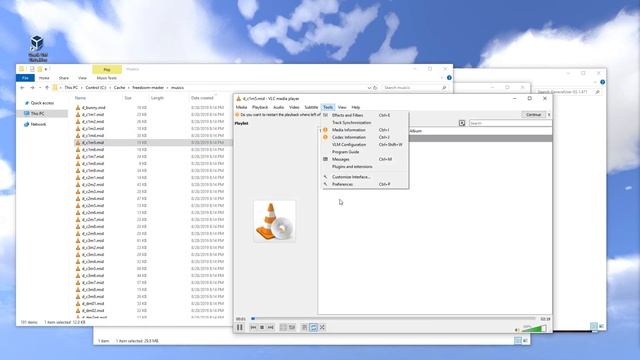The image size is (640, 360).
Task: Open Plugins and extensions entry
Action: click(365, 167)
